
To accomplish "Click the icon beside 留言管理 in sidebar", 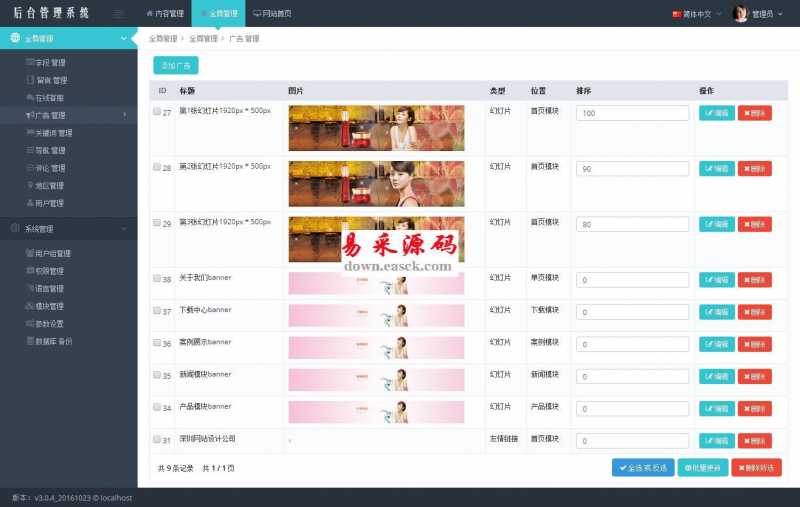I will pos(30,80).
